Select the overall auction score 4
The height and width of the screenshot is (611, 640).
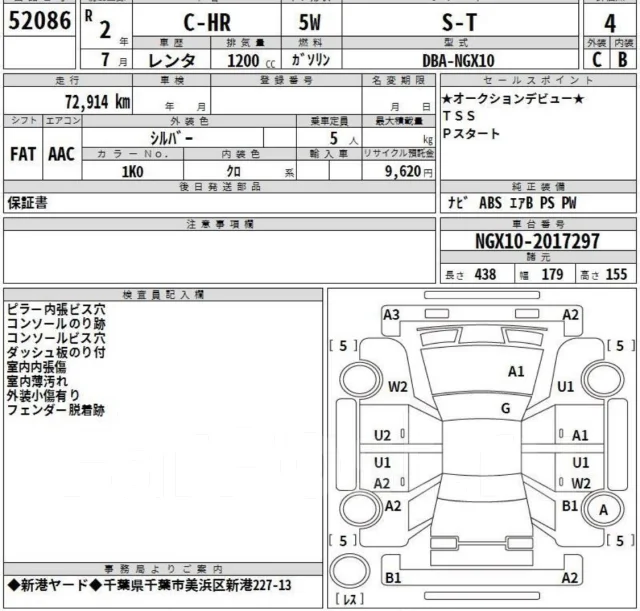pyautogui.click(x=610, y=24)
